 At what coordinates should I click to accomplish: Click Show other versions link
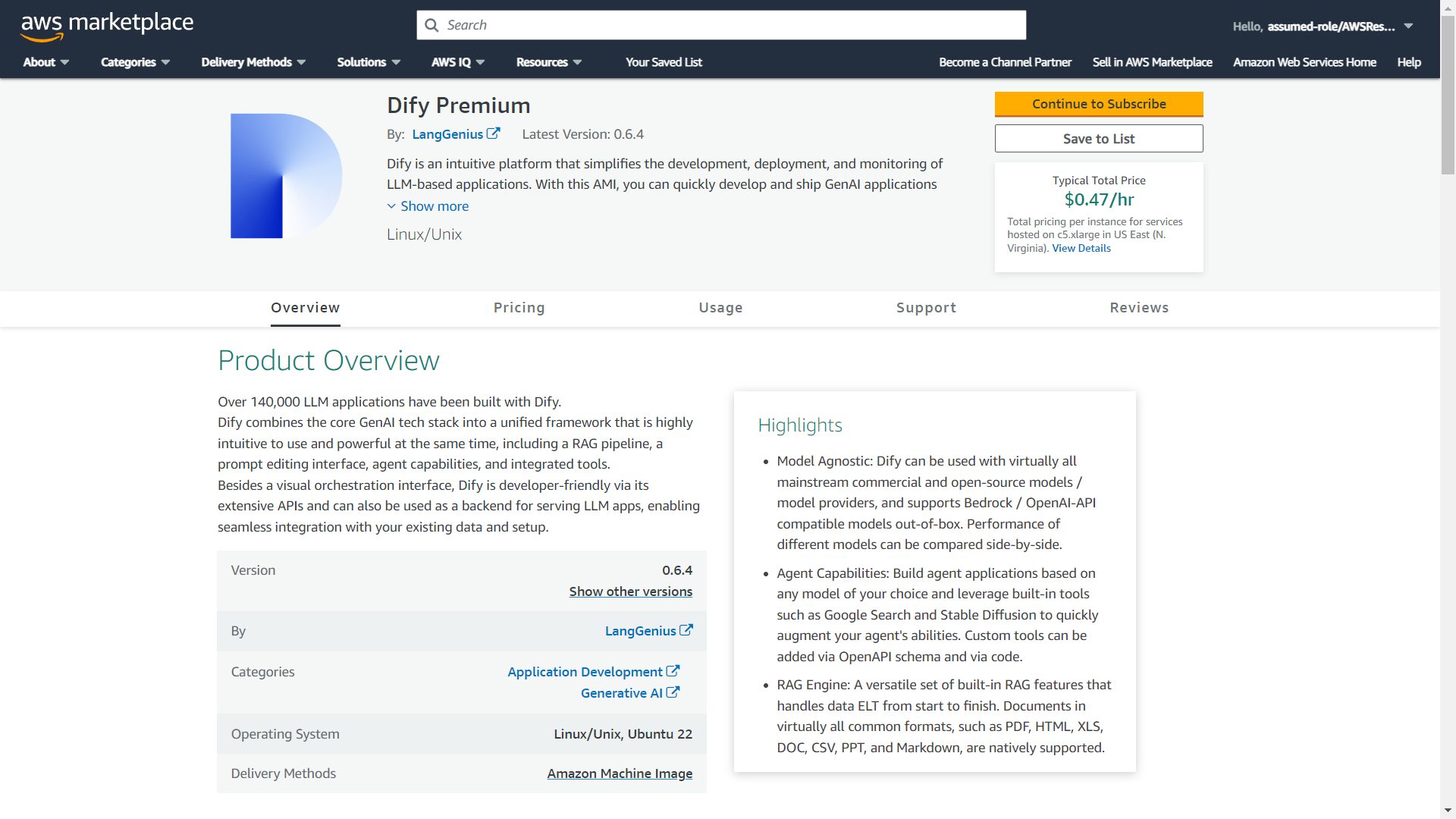(630, 591)
